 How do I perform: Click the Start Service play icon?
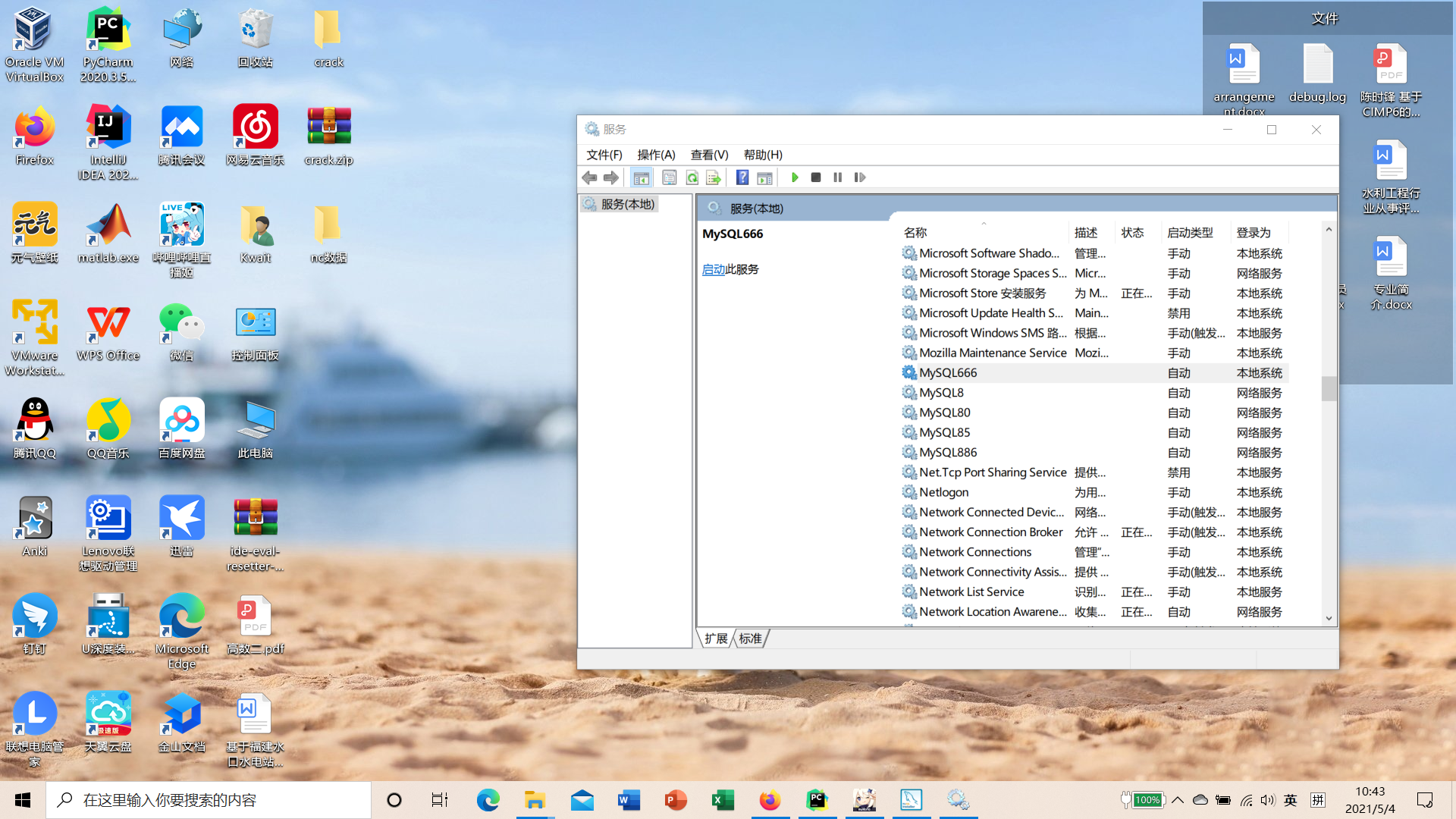795,177
